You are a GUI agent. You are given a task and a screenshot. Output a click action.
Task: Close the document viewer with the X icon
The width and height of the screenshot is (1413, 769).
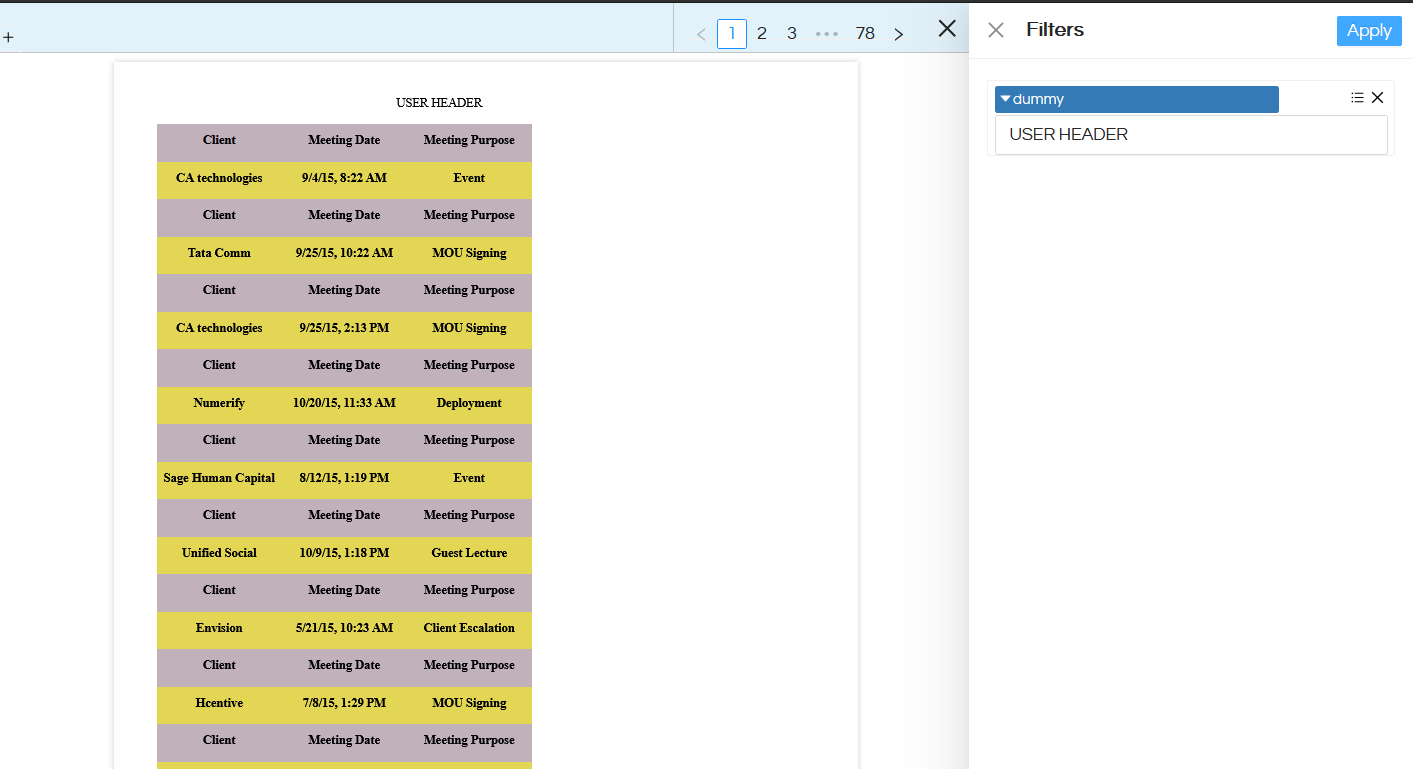(946, 28)
